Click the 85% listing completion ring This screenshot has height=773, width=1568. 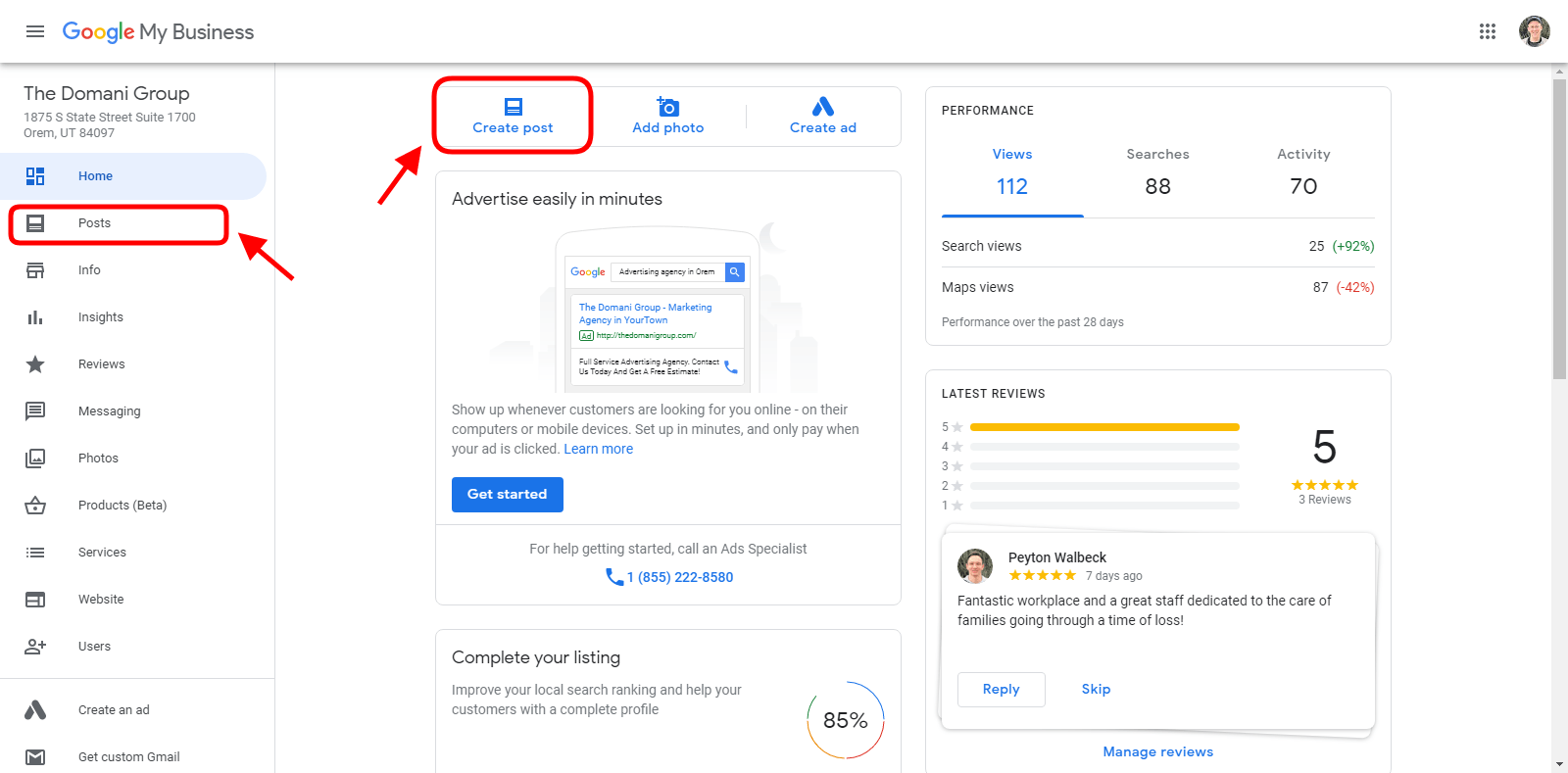click(x=846, y=720)
